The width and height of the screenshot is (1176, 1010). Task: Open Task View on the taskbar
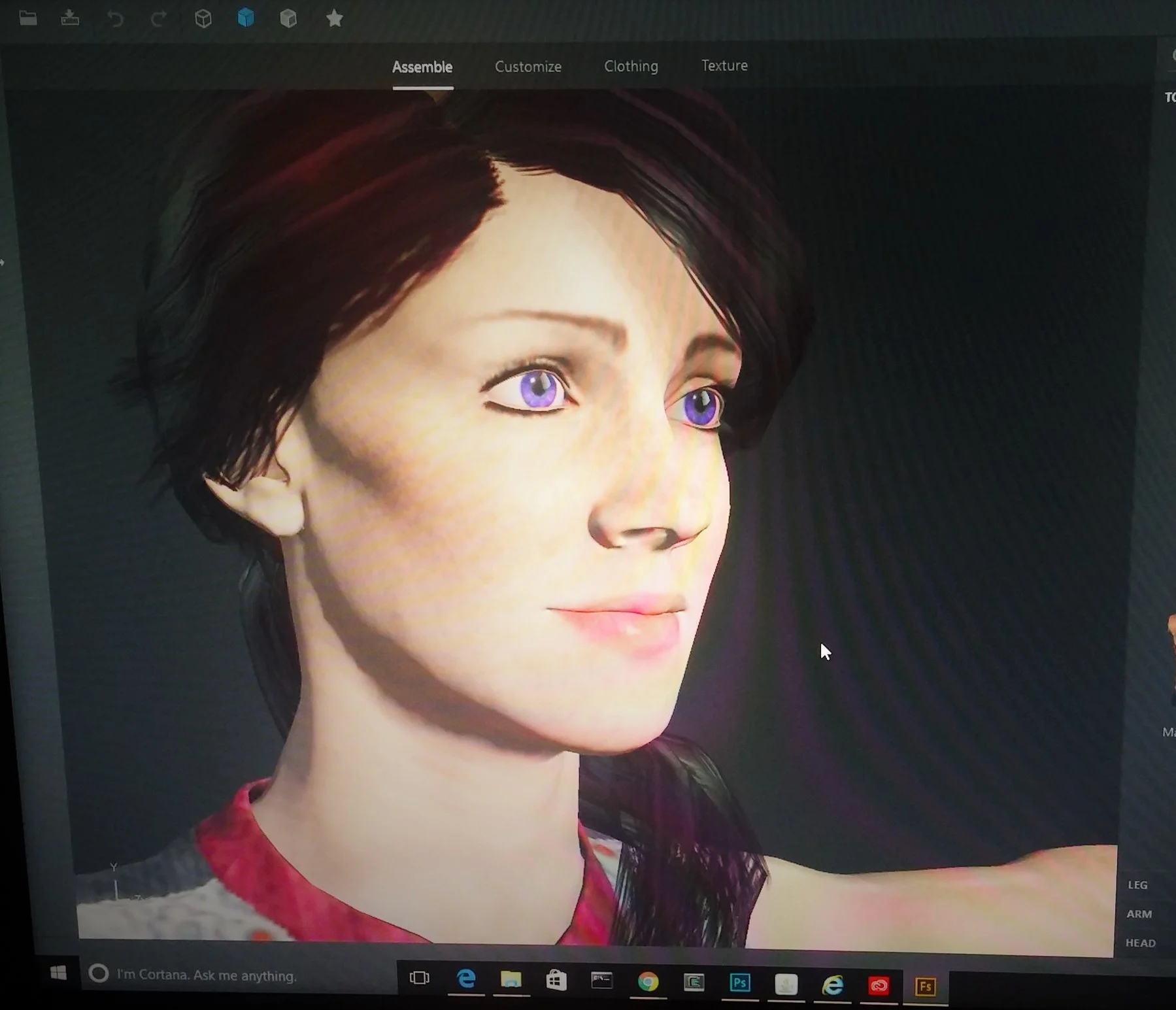pyautogui.click(x=419, y=978)
